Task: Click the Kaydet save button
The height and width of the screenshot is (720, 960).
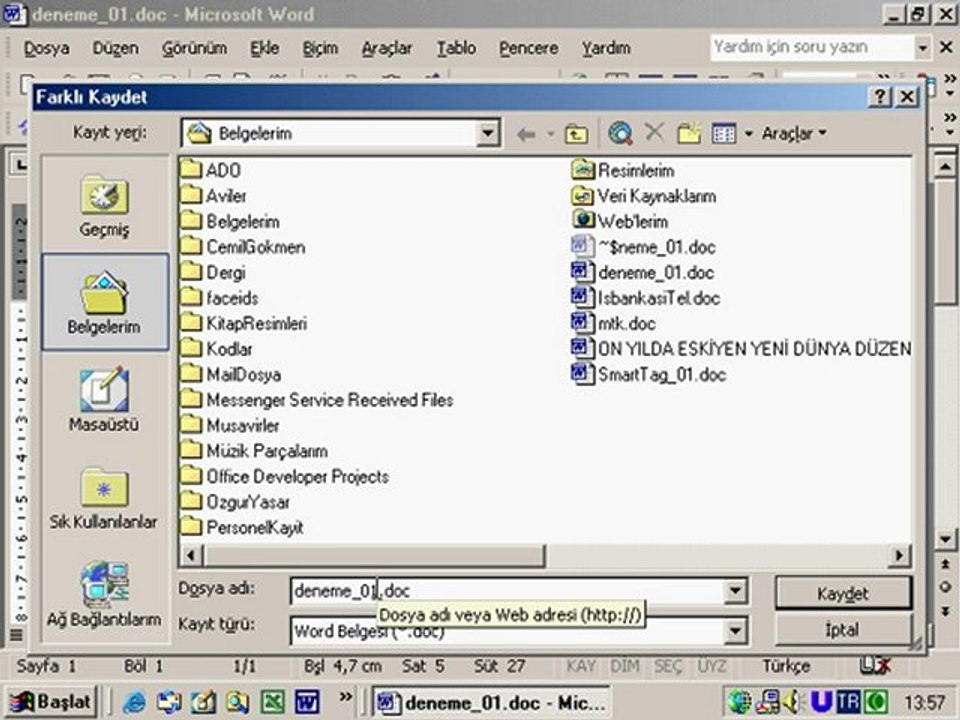Action: click(x=843, y=593)
